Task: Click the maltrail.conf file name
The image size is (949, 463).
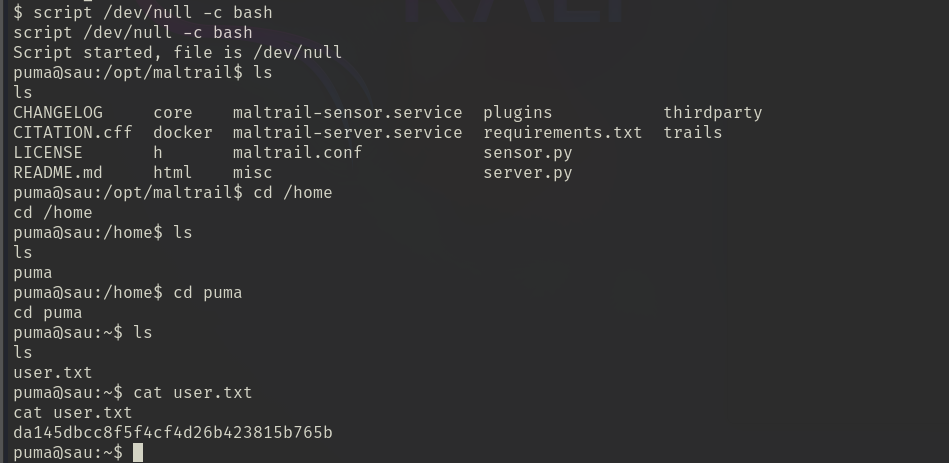Action: [x=297, y=152]
